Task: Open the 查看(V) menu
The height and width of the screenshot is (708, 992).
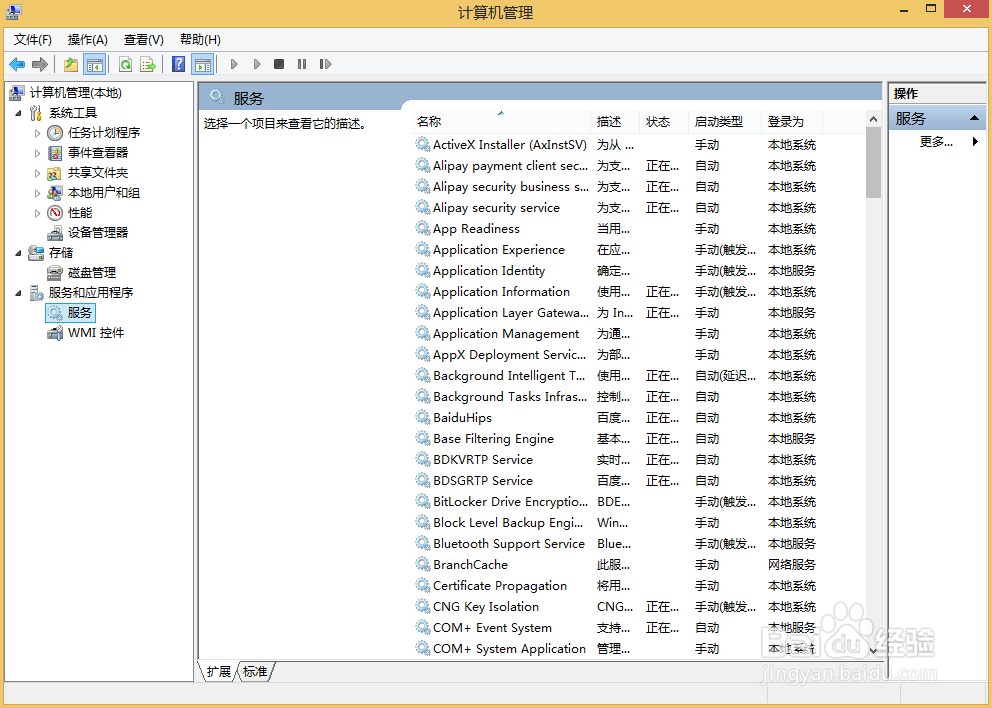Action: [144, 40]
